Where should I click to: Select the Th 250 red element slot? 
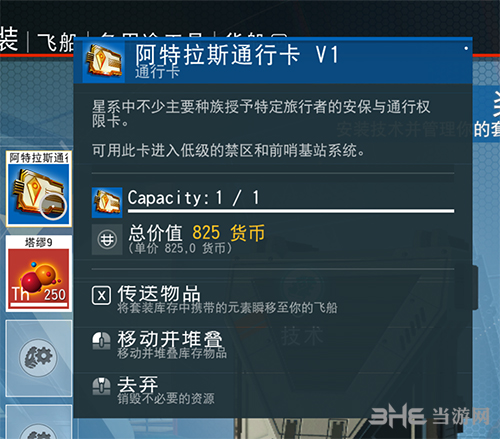(39, 274)
